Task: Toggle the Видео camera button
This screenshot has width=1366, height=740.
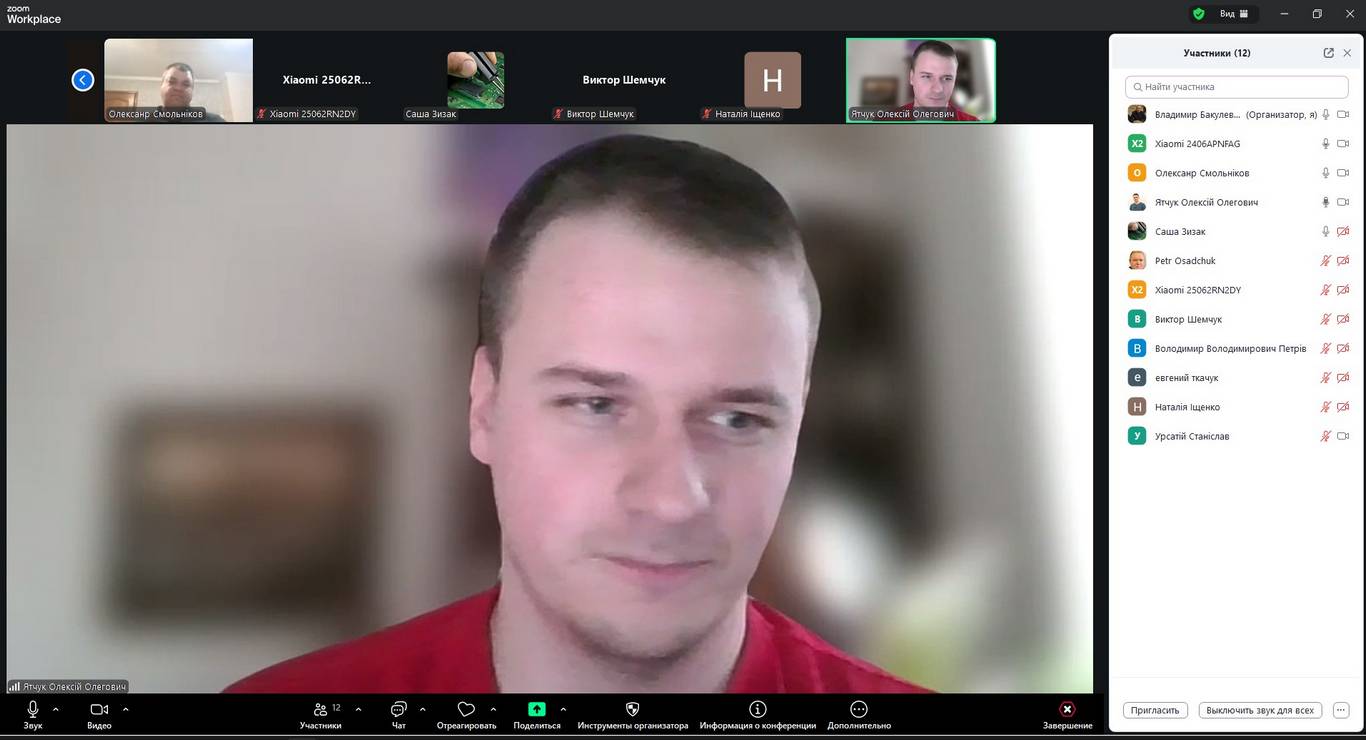Action: (x=99, y=709)
